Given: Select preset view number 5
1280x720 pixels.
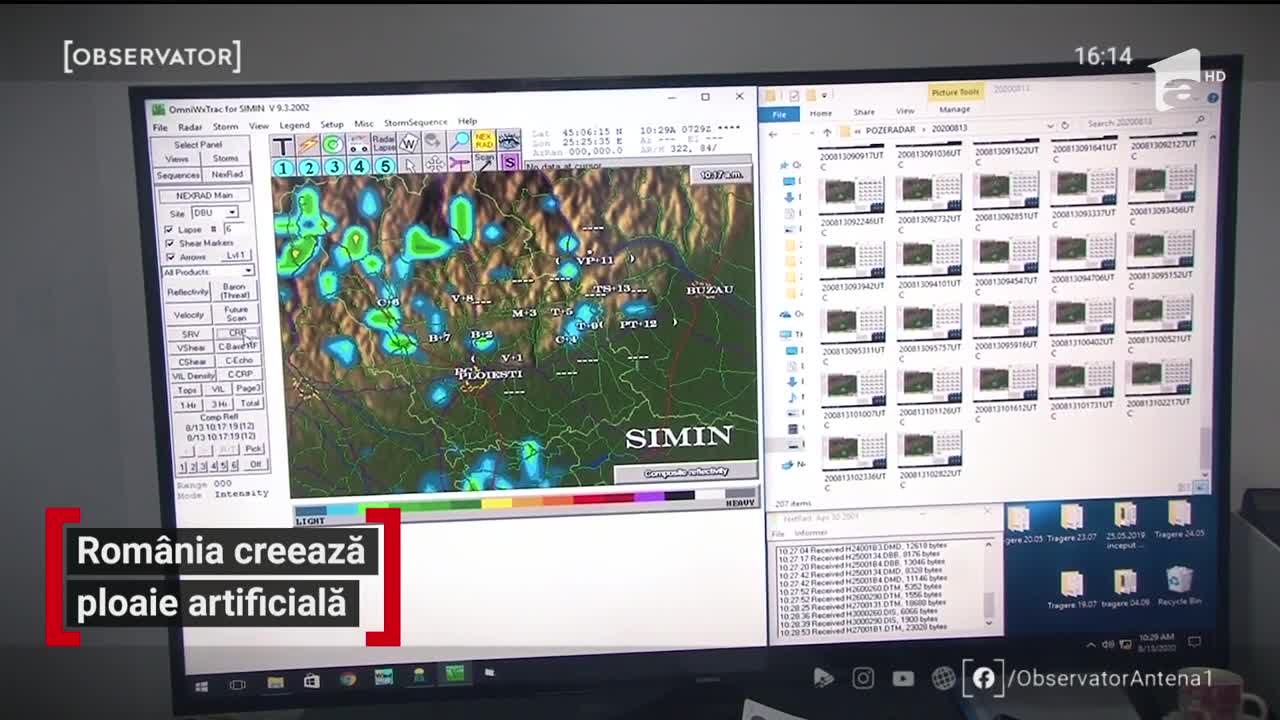Looking at the screenshot, I should (x=384, y=166).
